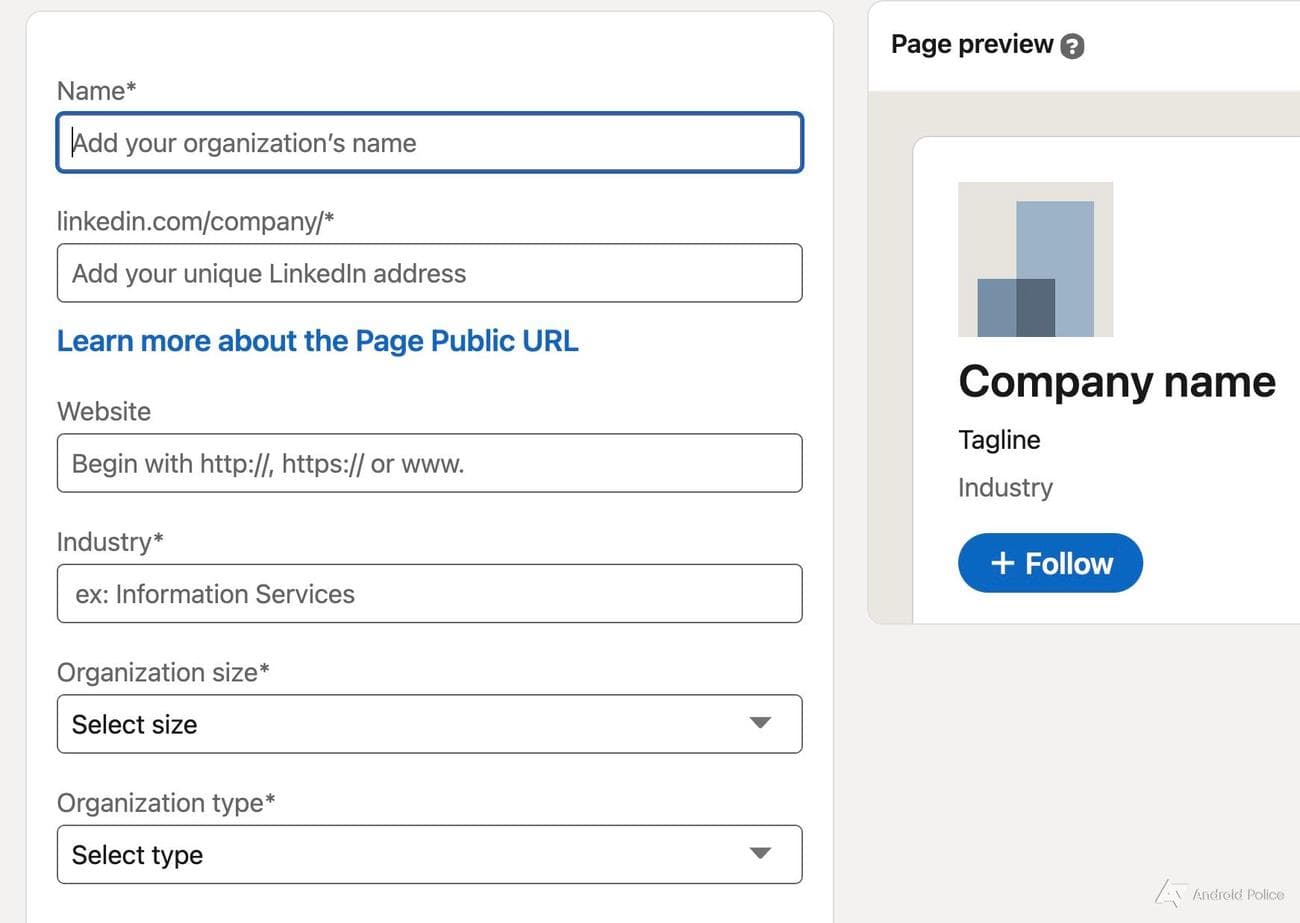Screen dimensions: 1300x923
Task: Click the Tagline text in preview card
Action: coord(999,440)
